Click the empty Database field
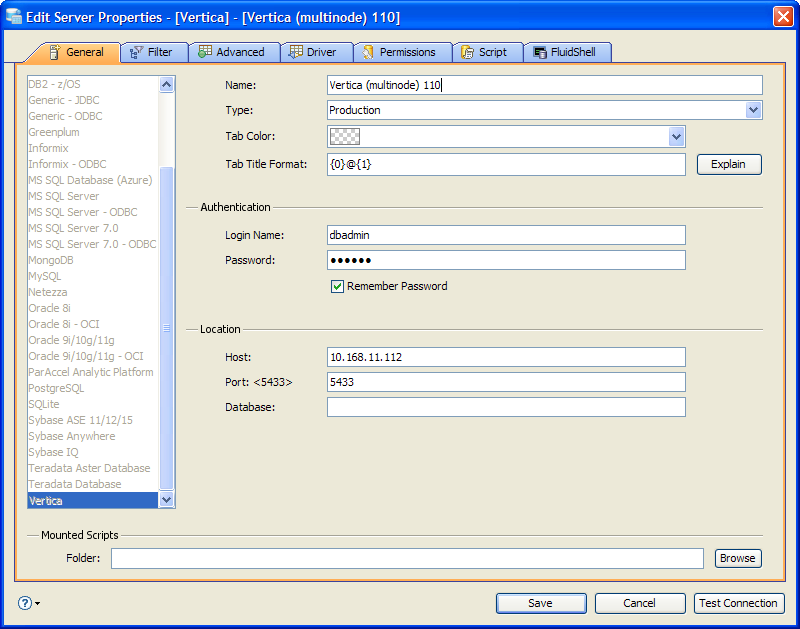The width and height of the screenshot is (800, 629). click(506, 407)
